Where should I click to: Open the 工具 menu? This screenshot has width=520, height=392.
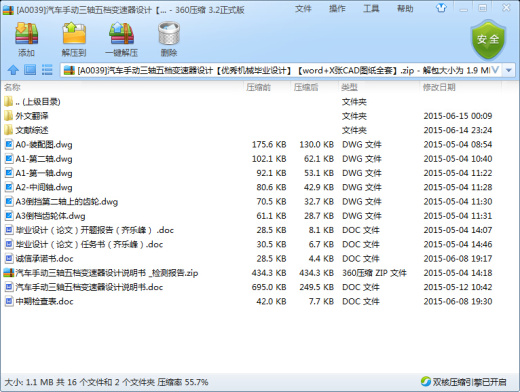[371, 9]
